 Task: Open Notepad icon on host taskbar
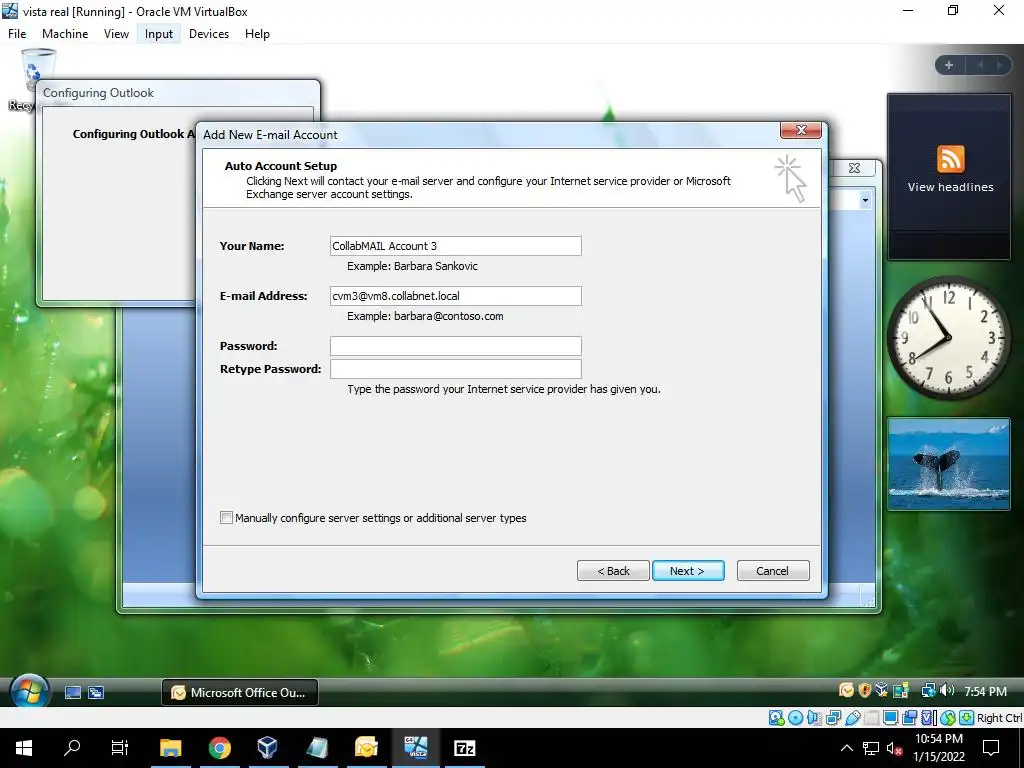point(317,748)
